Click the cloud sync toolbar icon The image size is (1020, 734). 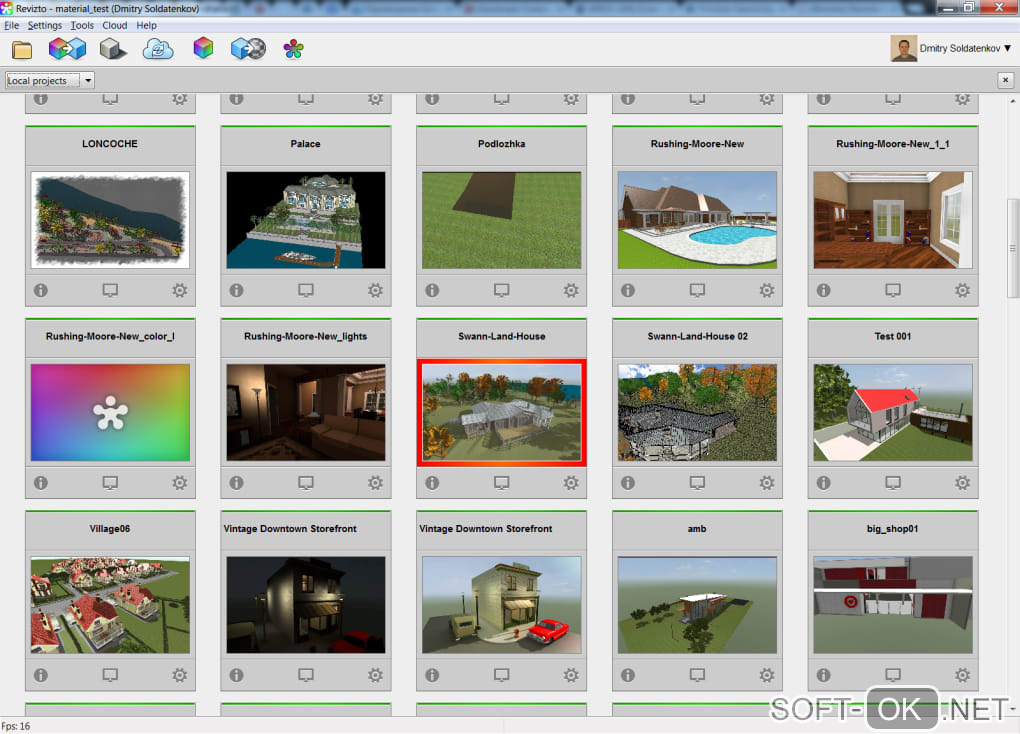(x=158, y=49)
